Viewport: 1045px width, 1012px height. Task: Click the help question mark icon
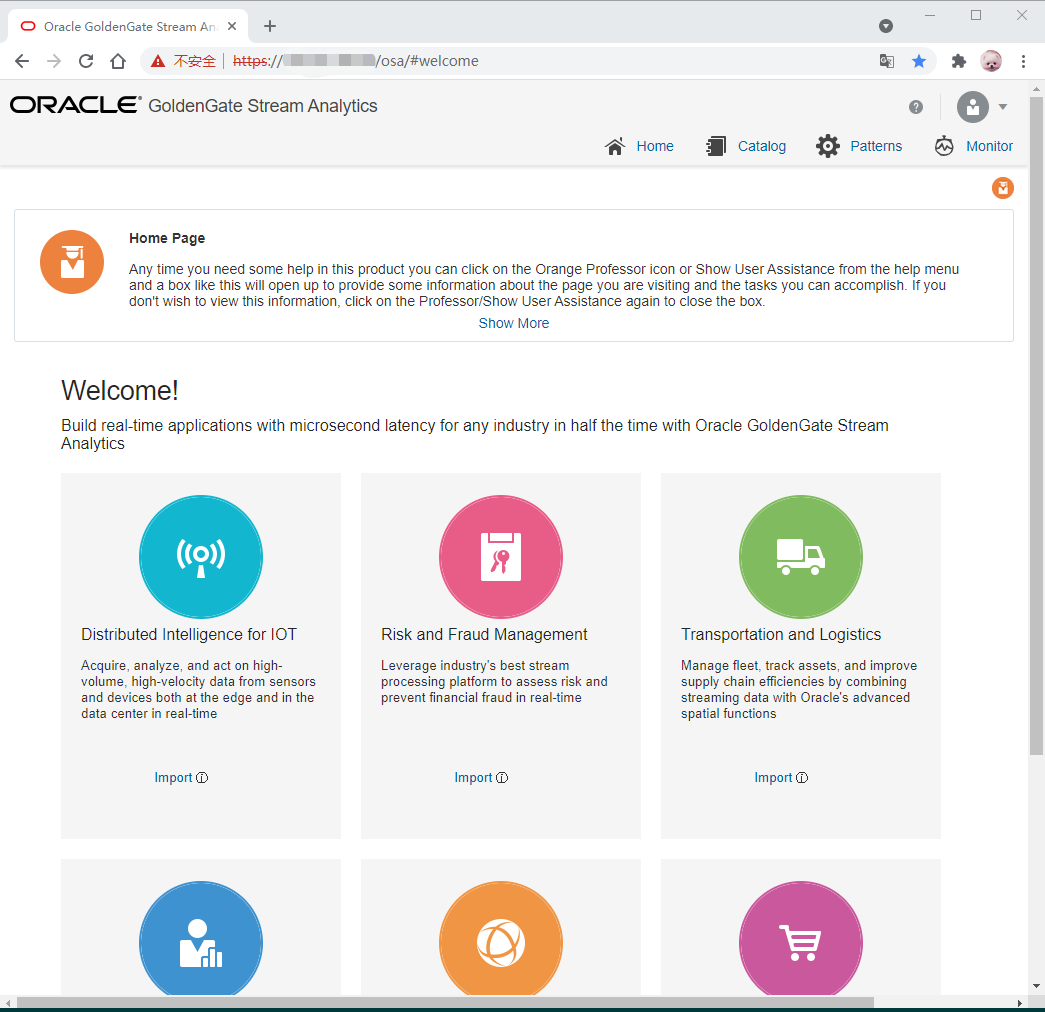coord(916,107)
